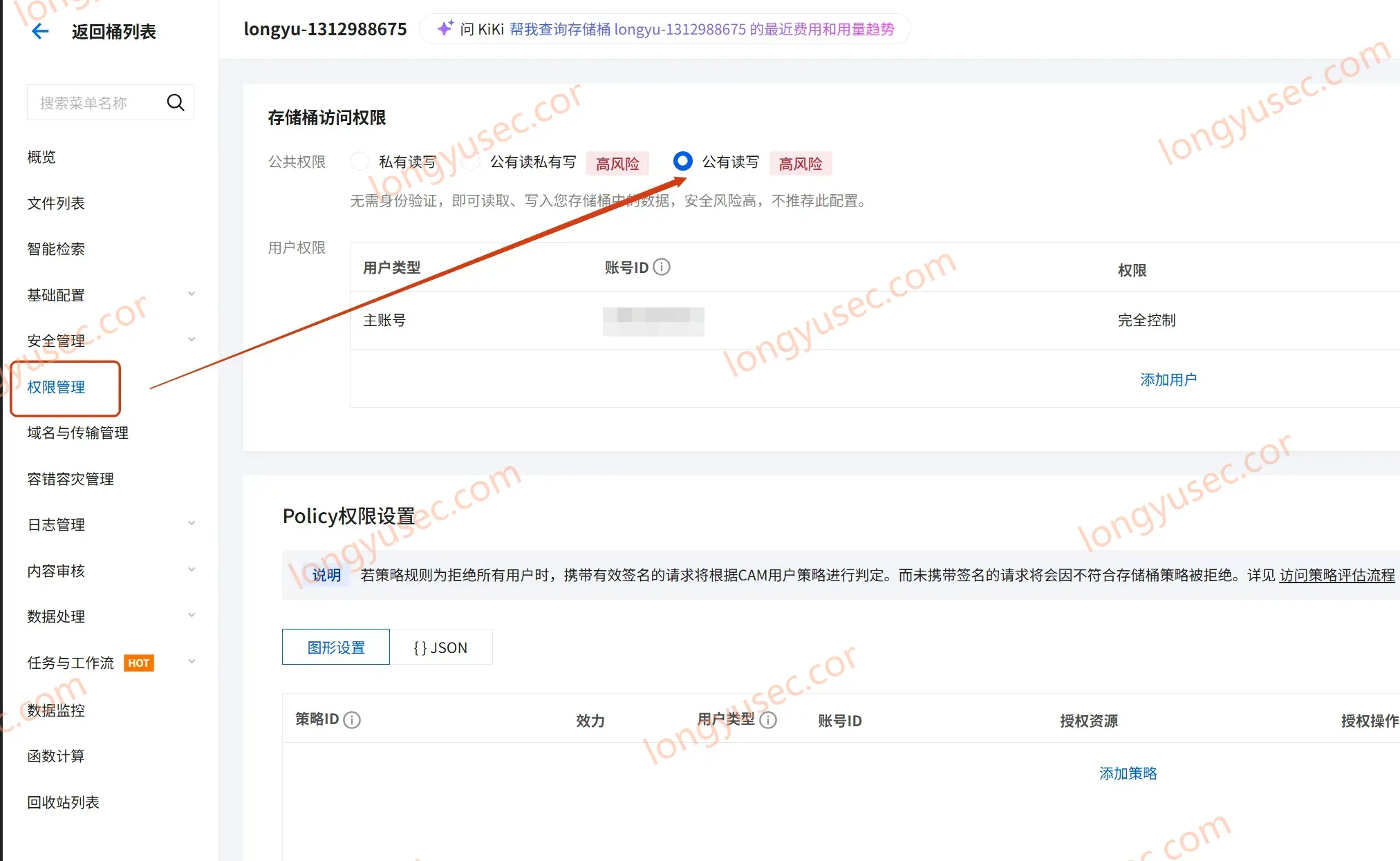Click the 完全控制 permission cell

point(1147,320)
